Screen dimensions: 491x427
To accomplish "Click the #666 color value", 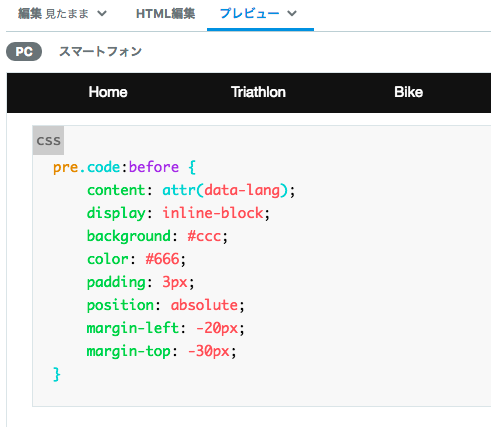I will point(162,259).
